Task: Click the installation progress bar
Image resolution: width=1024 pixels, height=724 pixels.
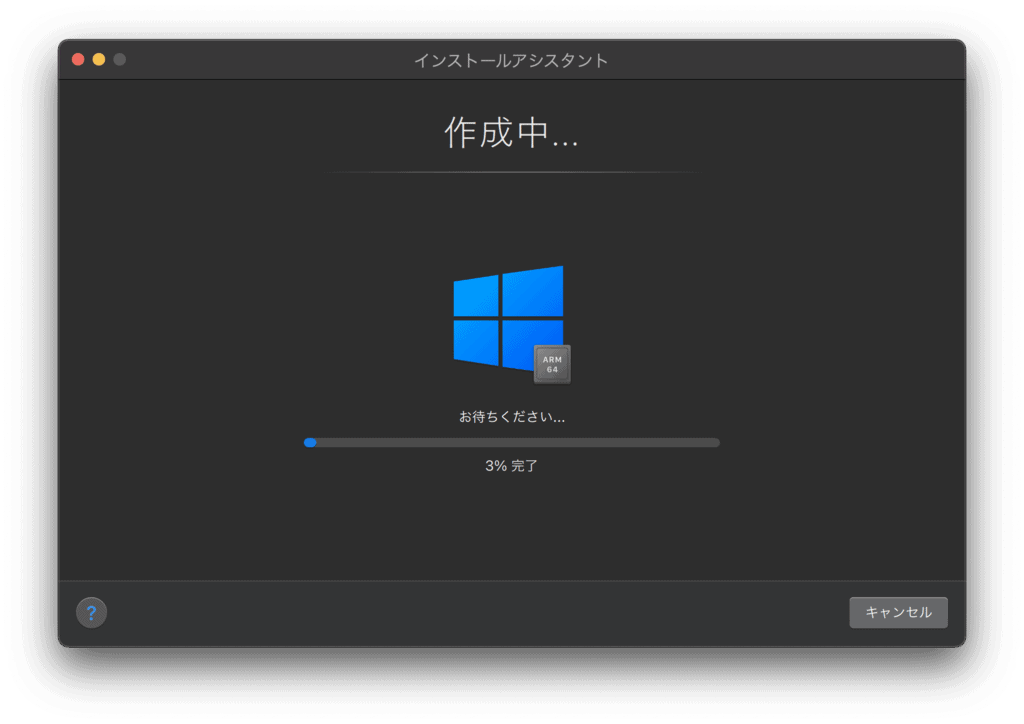Action: [511, 443]
